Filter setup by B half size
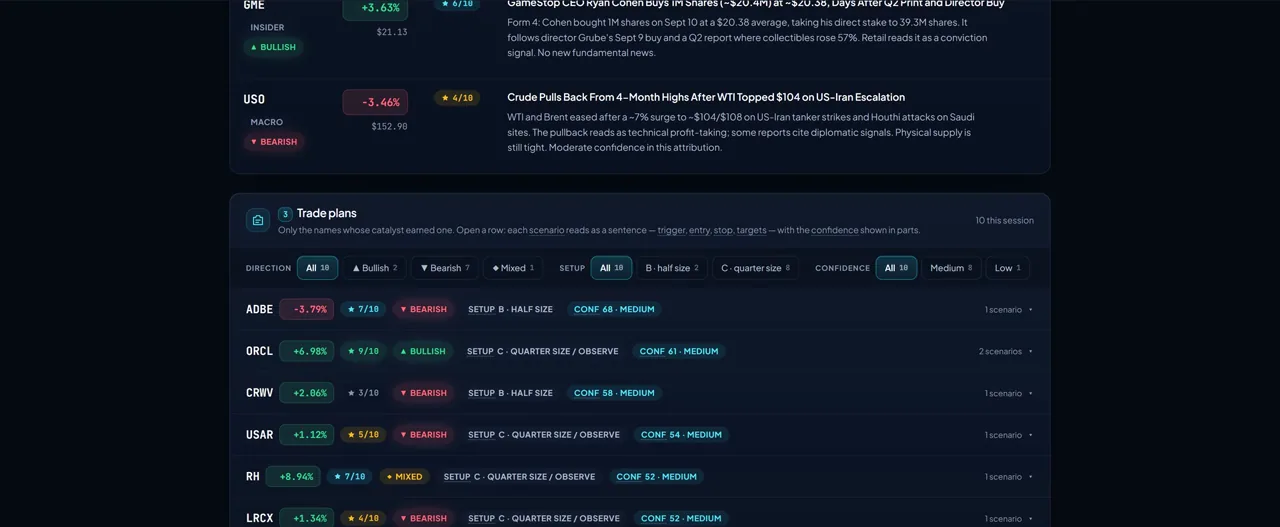This screenshot has height=527, width=1280. (x=674, y=268)
